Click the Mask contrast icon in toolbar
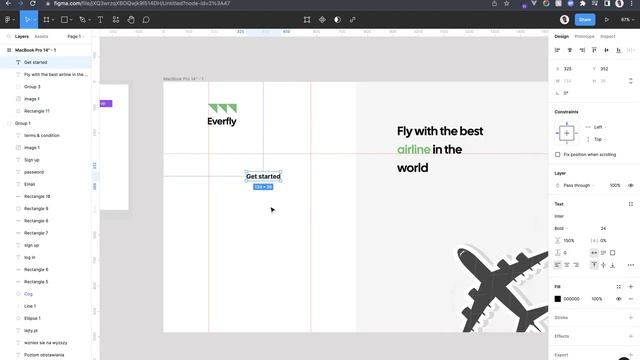Screen dimensions: 640x360 click(x=338, y=20)
